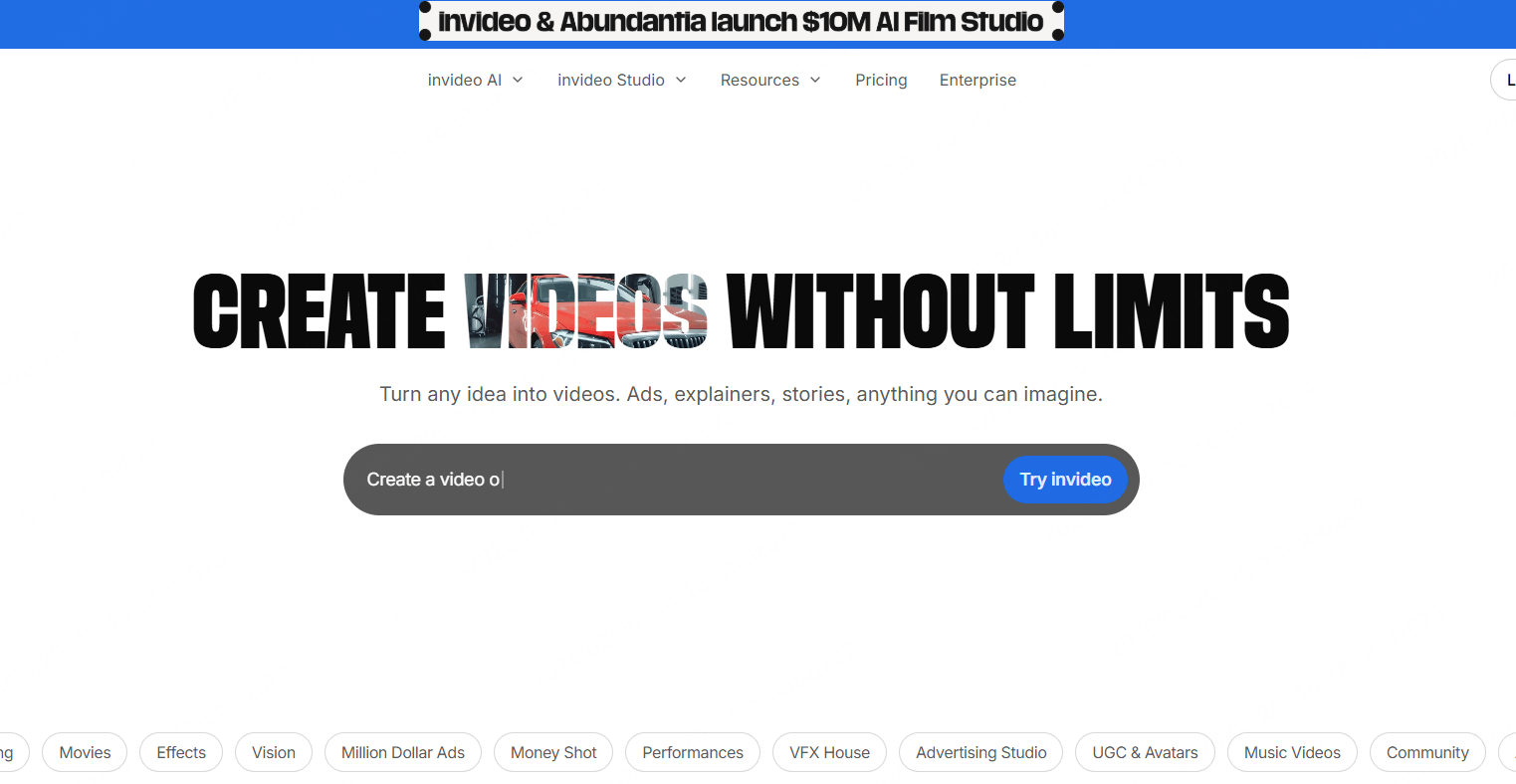Click the Login button at top right
1516x784 pixels.
[1507, 79]
